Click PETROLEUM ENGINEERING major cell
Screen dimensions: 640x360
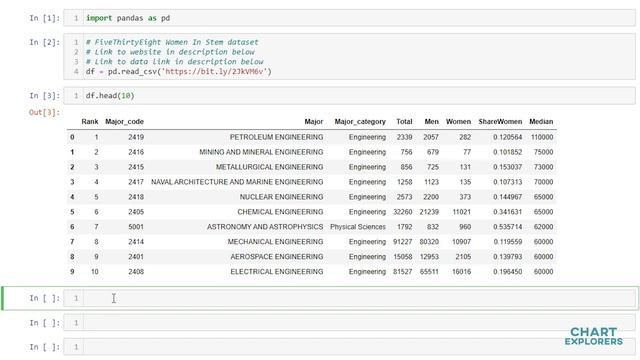click(276, 137)
